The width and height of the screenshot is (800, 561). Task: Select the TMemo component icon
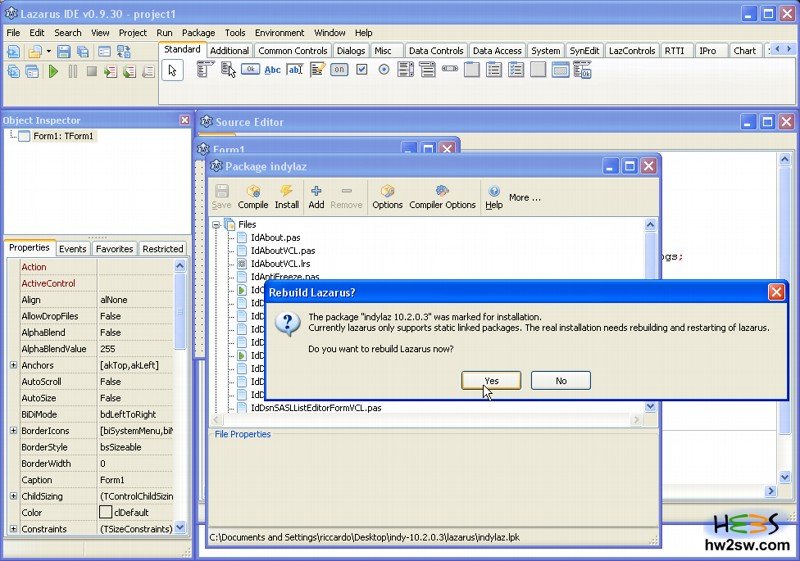317,69
